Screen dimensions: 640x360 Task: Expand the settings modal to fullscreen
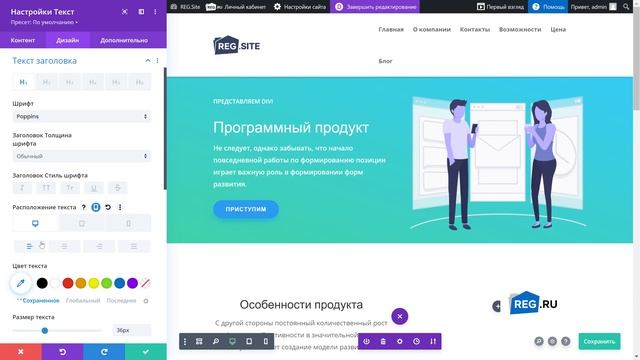tap(124, 12)
